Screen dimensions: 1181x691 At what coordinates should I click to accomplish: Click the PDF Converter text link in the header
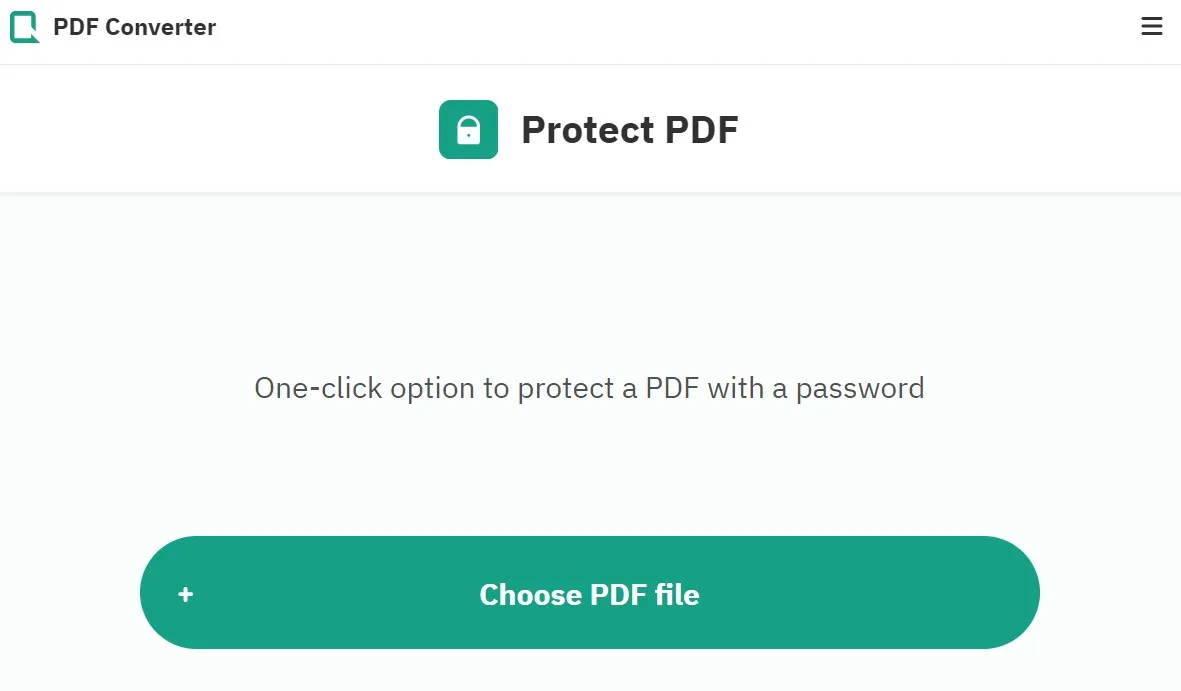click(x=135, y=27)
